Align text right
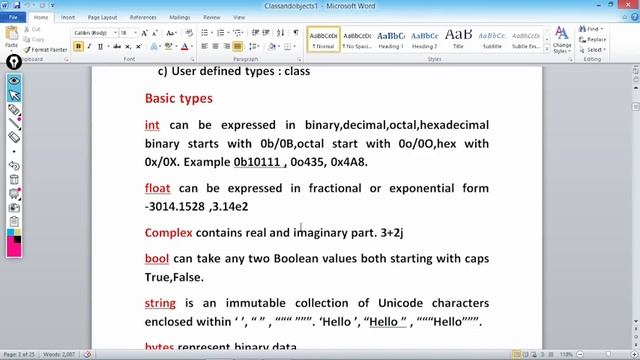The height and width of the screenshot is (360, 640). pos(227,47)
